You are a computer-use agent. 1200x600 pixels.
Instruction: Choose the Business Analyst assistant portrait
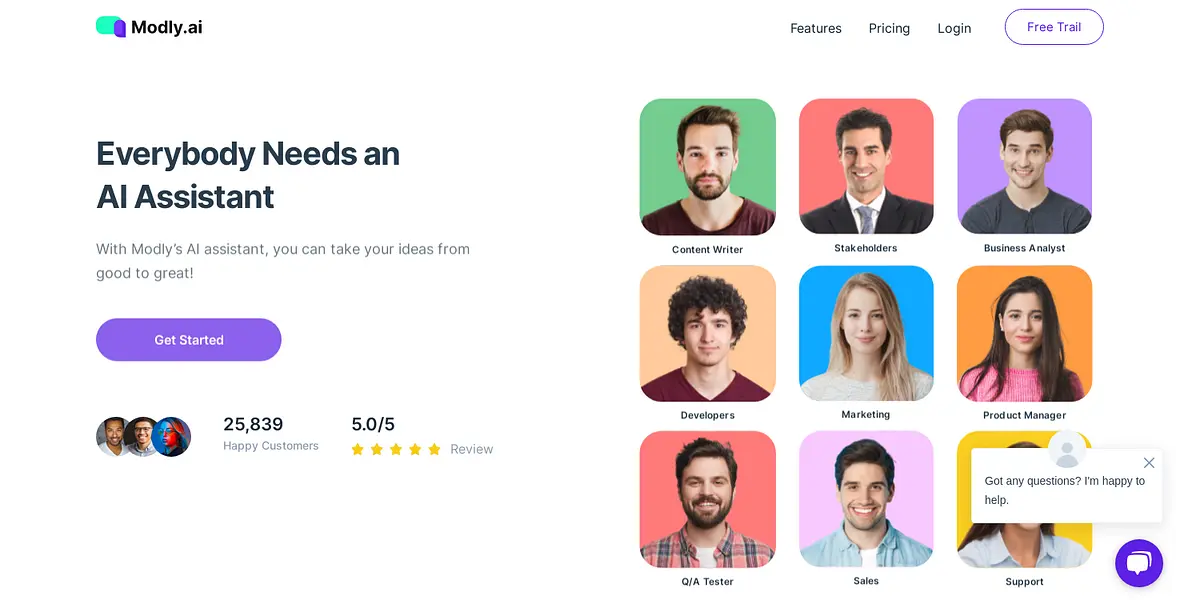coord(1025,166)
